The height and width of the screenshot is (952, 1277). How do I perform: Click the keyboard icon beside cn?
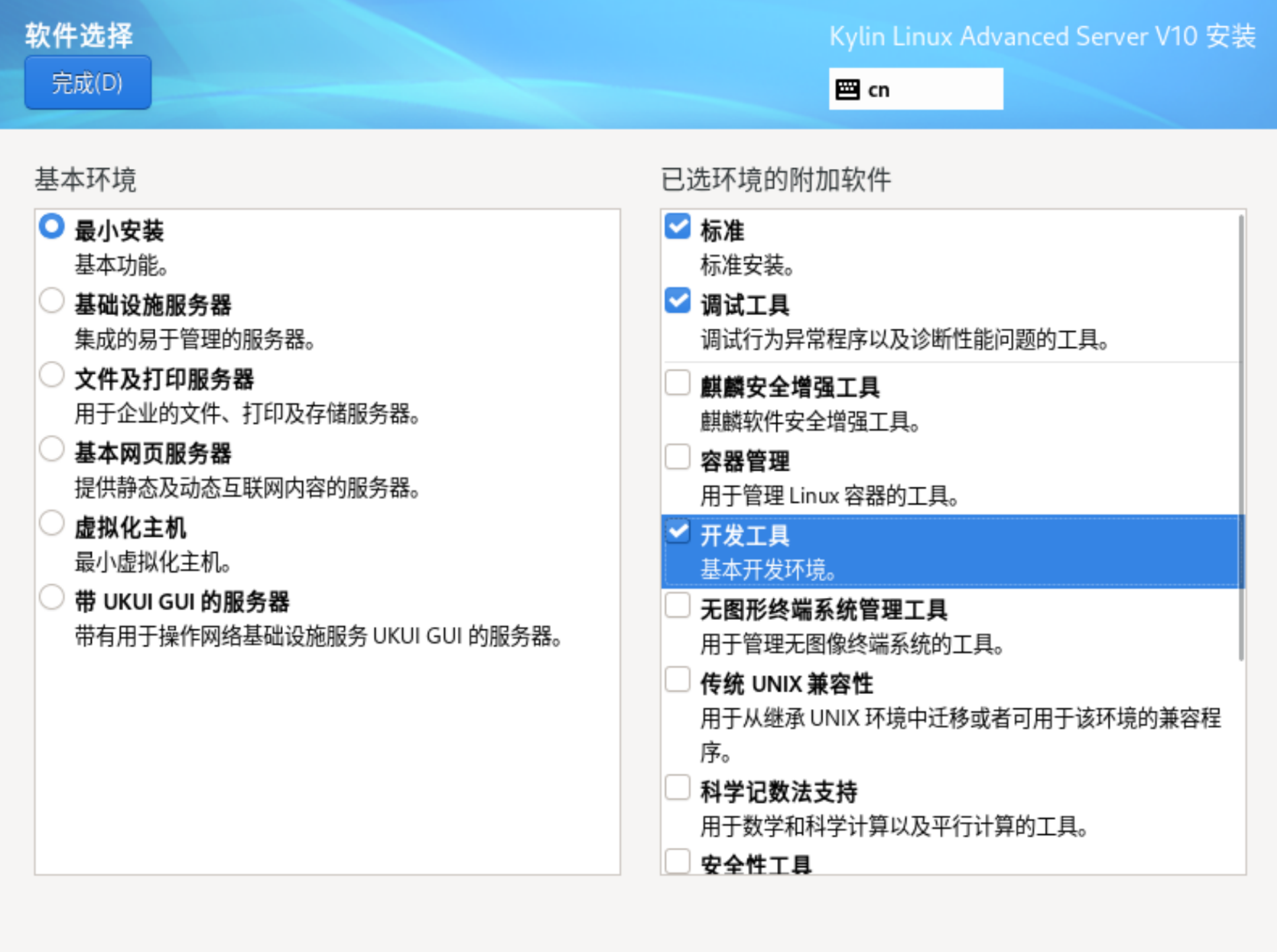tap(847, 89)
